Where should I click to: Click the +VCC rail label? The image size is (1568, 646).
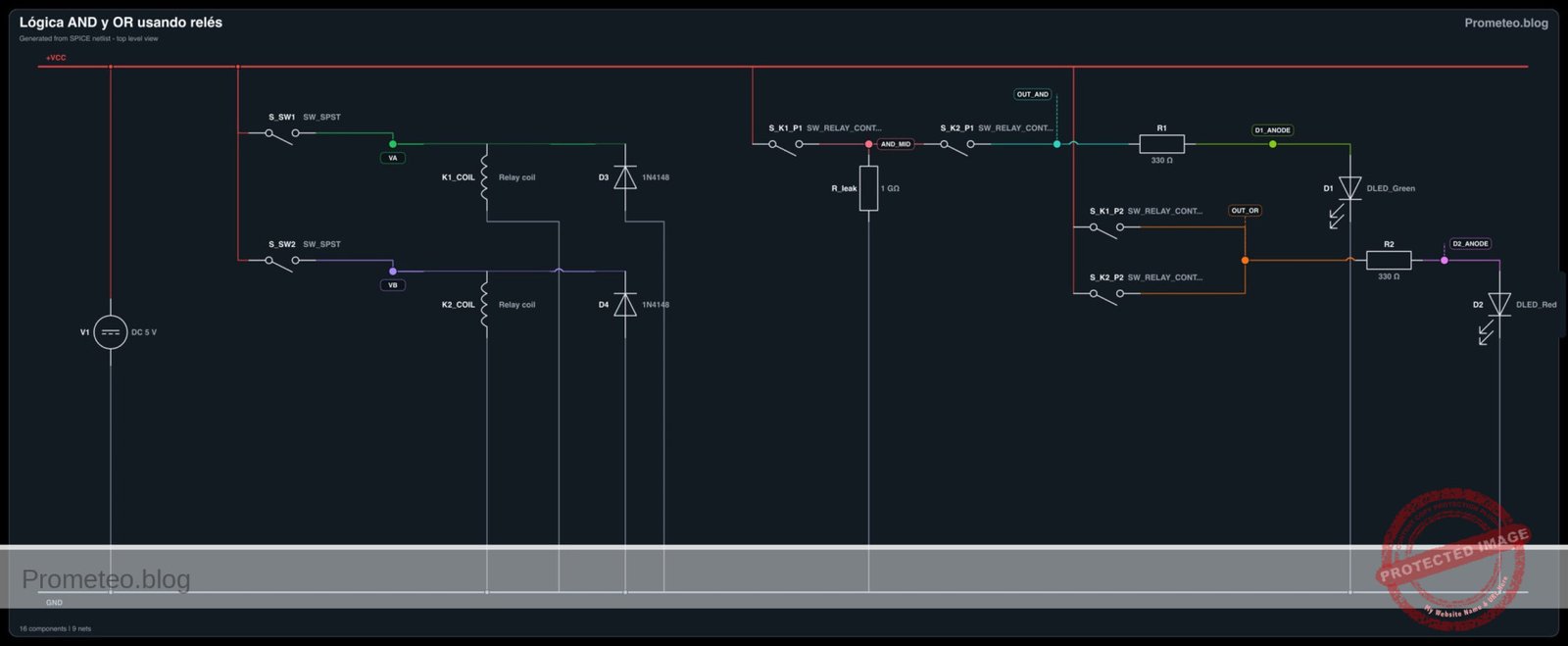pos(56,58)
